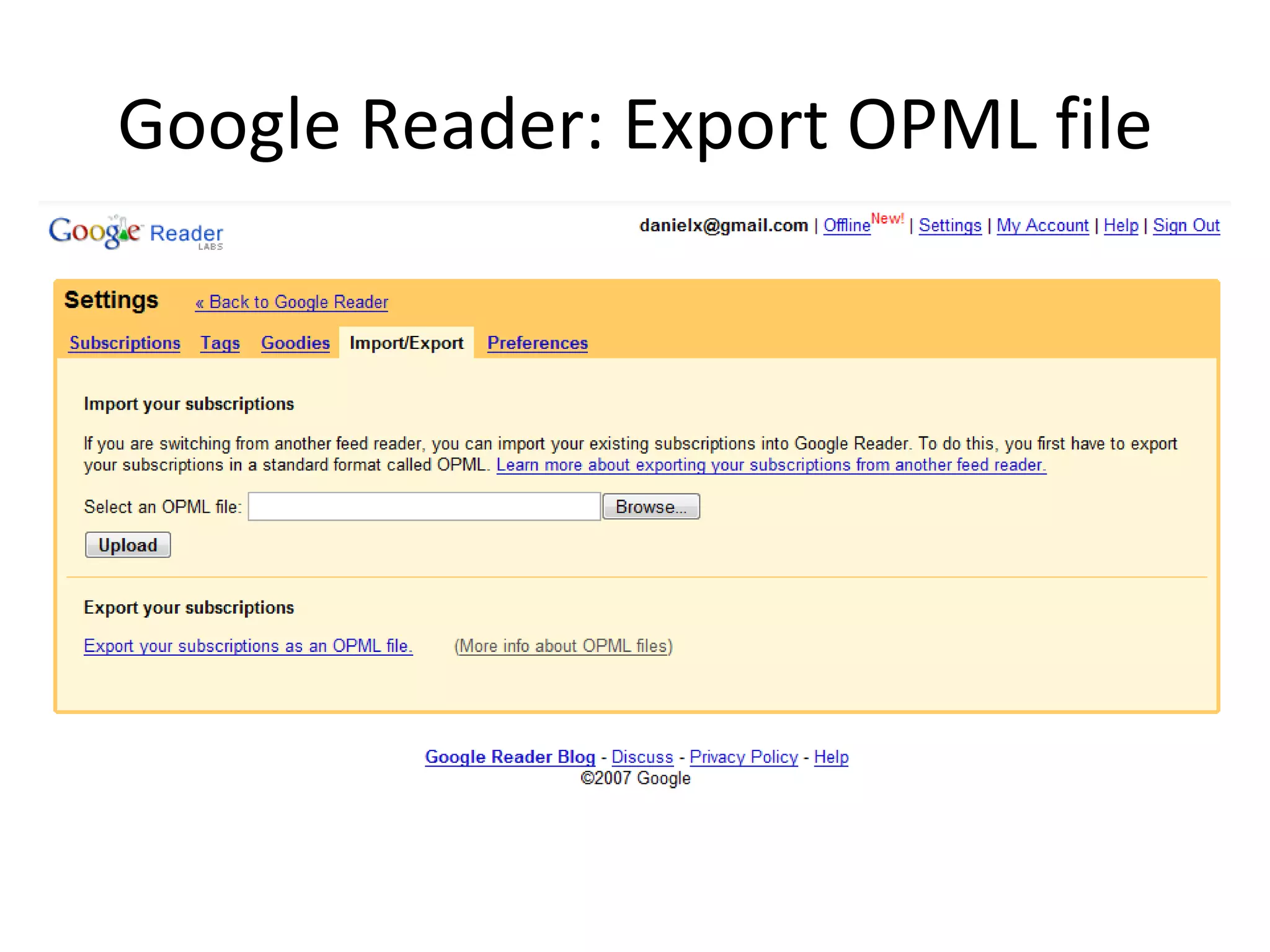The height and width of the screenshot is (952, 1270).
Task: Open Help link in top header
Action: click(1121, 226)
